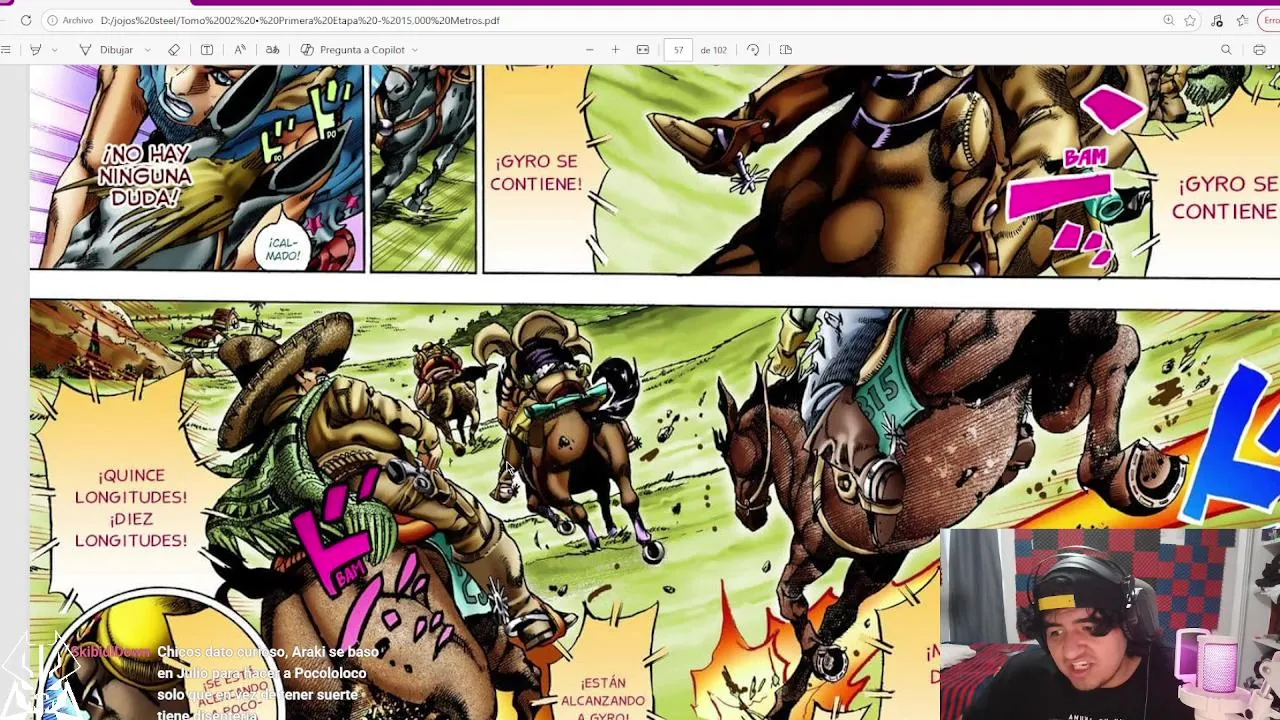Expand the Pregunta a Copilot dropdown arrow
Image resolution: width=1280 pixels, height=720 pixels.
pyautogui.click(x=415, y=50)
